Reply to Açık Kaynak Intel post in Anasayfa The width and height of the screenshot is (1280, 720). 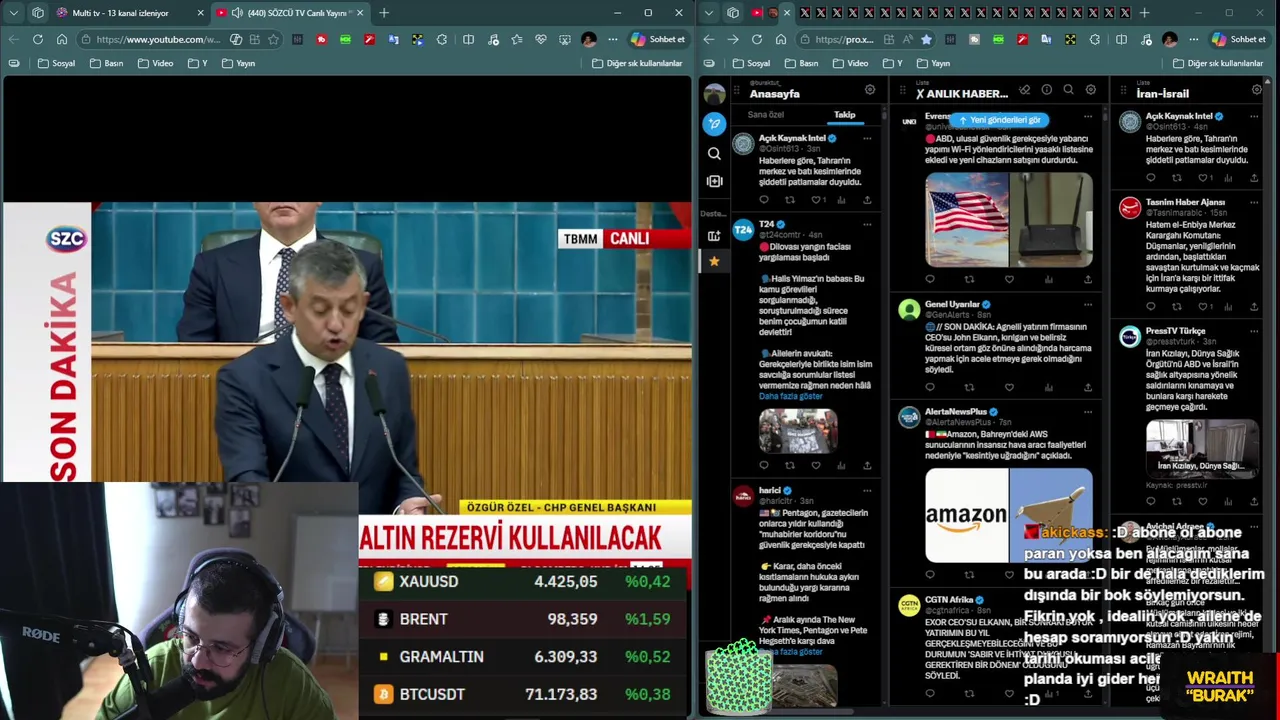(764, 200)
